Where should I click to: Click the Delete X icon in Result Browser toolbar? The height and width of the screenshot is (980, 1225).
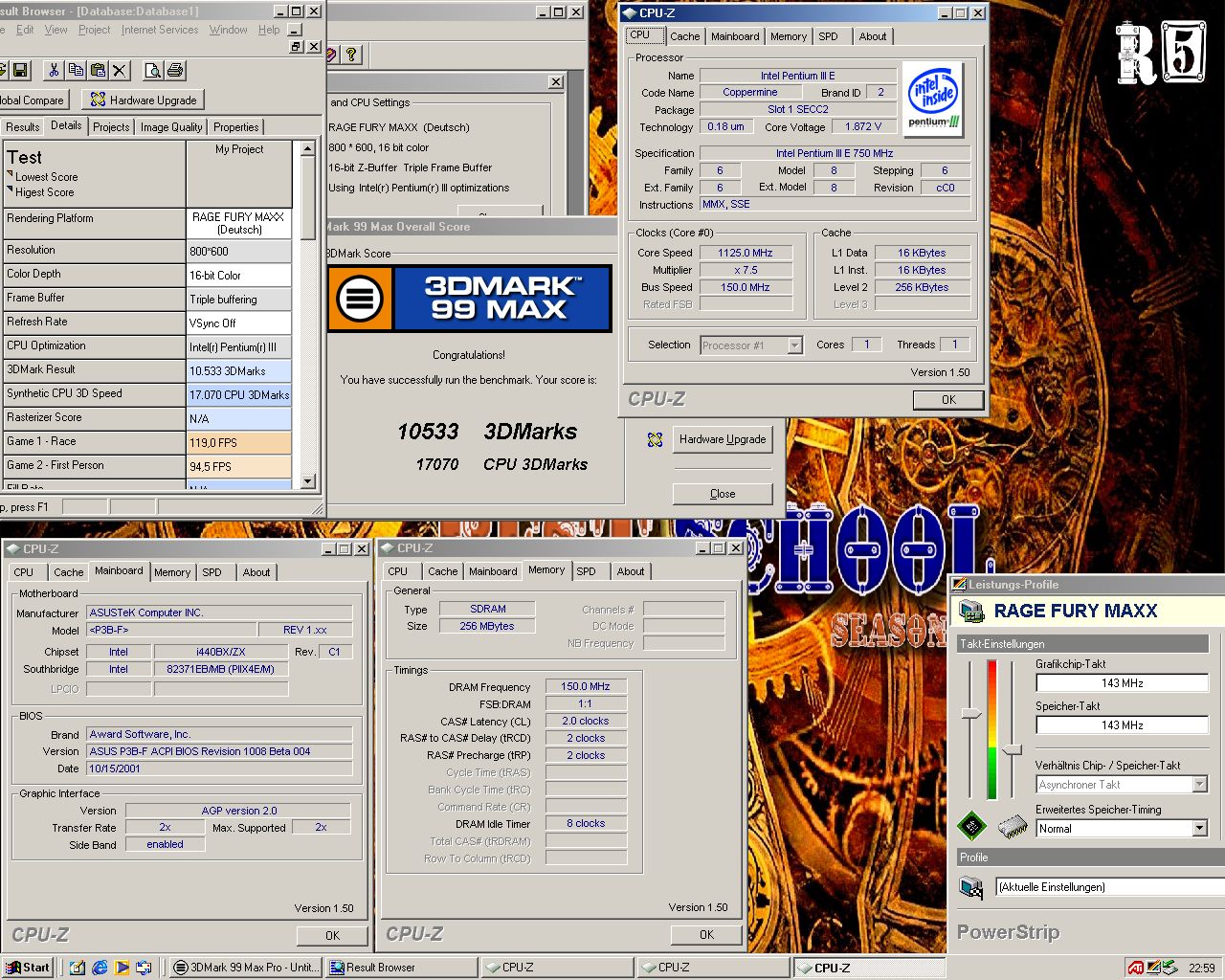[120, 70]
